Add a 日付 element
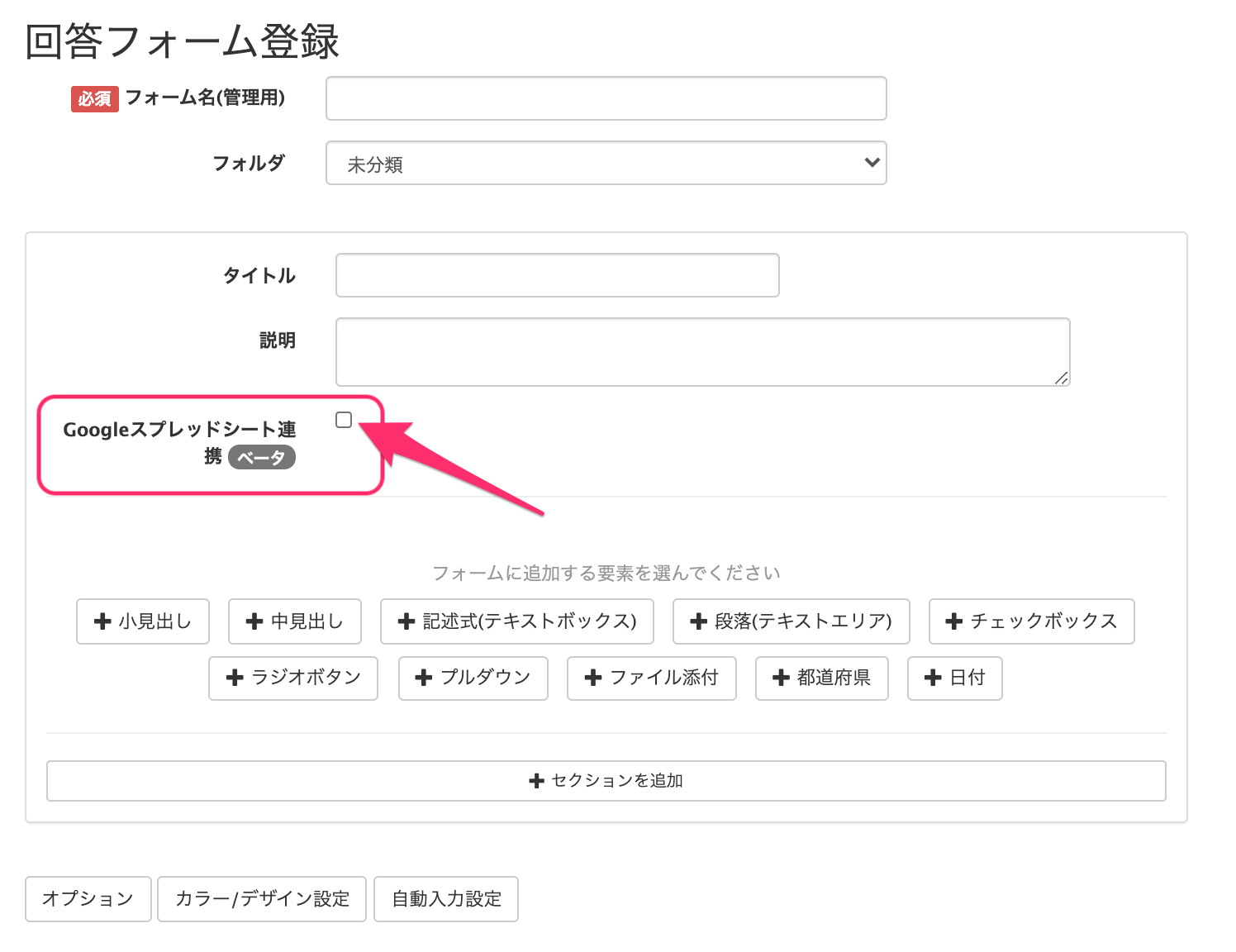 click(955, 678)
